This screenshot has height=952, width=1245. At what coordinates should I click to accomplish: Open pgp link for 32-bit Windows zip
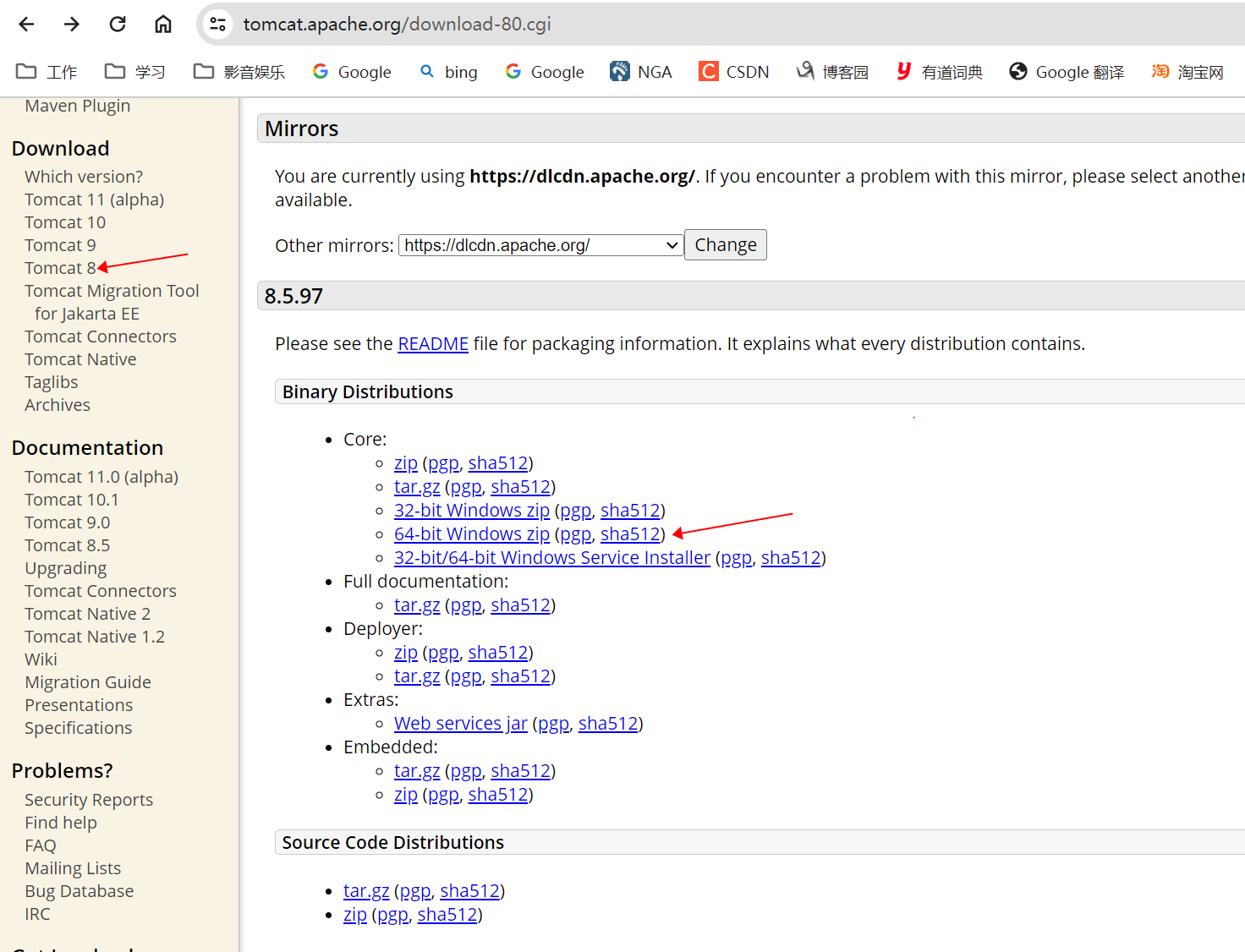point(576,511)
